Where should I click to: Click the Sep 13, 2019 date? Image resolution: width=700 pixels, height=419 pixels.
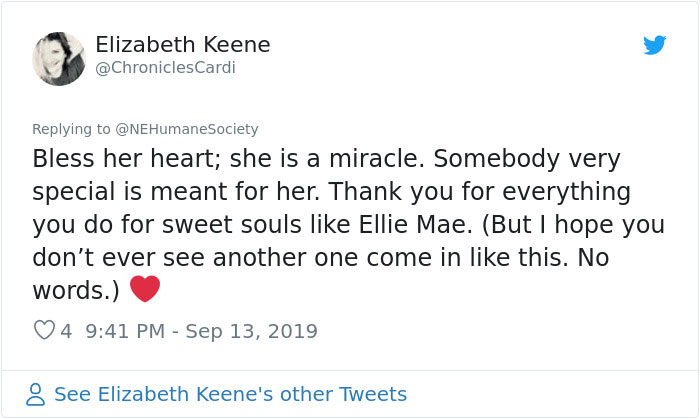click(256, 331)
